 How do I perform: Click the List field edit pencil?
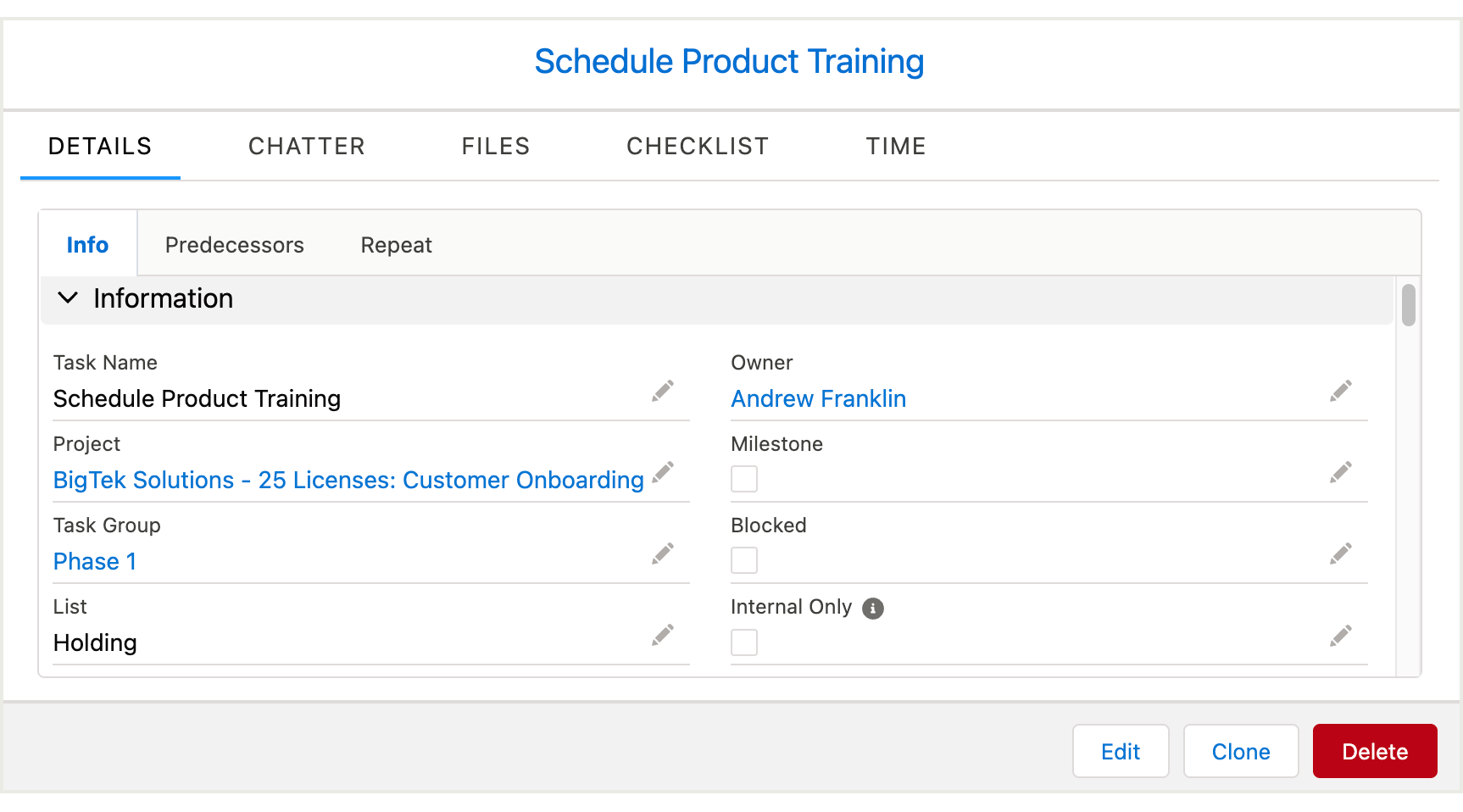coord(663,635)
